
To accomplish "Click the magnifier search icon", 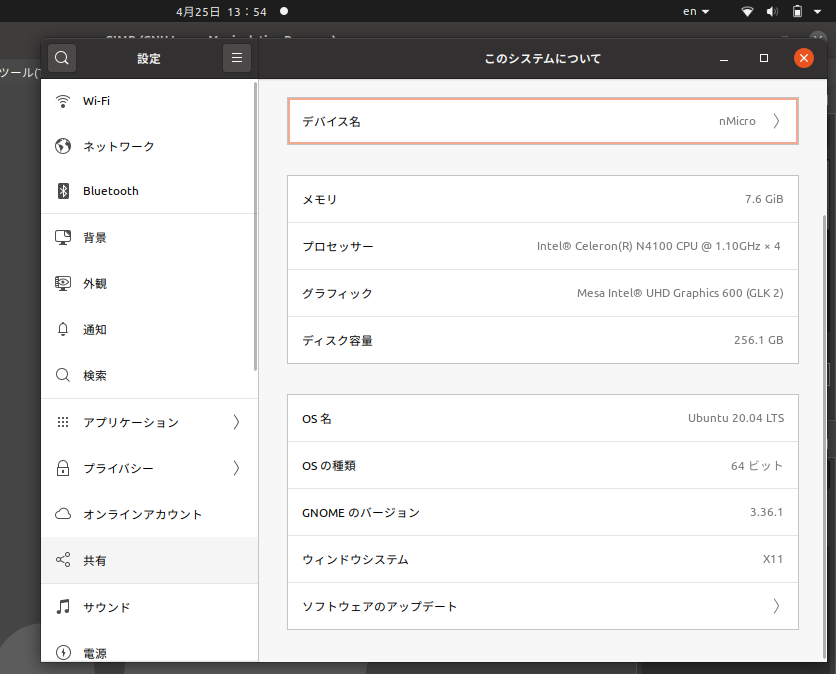I will (x=61, y=57).
